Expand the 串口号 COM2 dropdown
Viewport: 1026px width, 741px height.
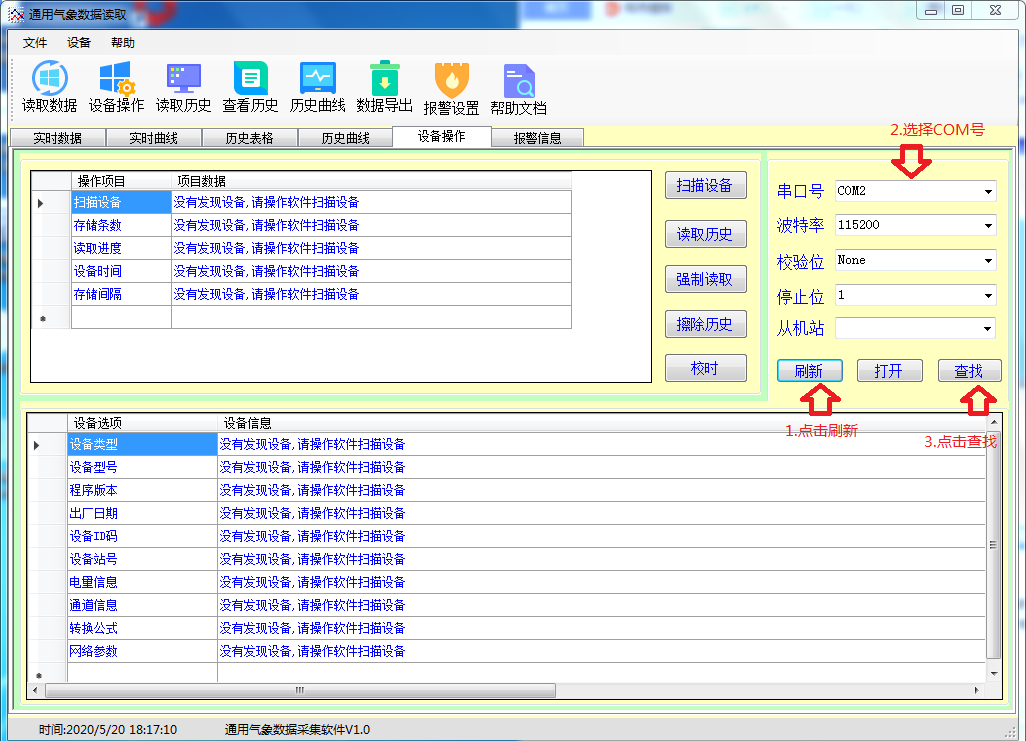[x=987, y=191]
